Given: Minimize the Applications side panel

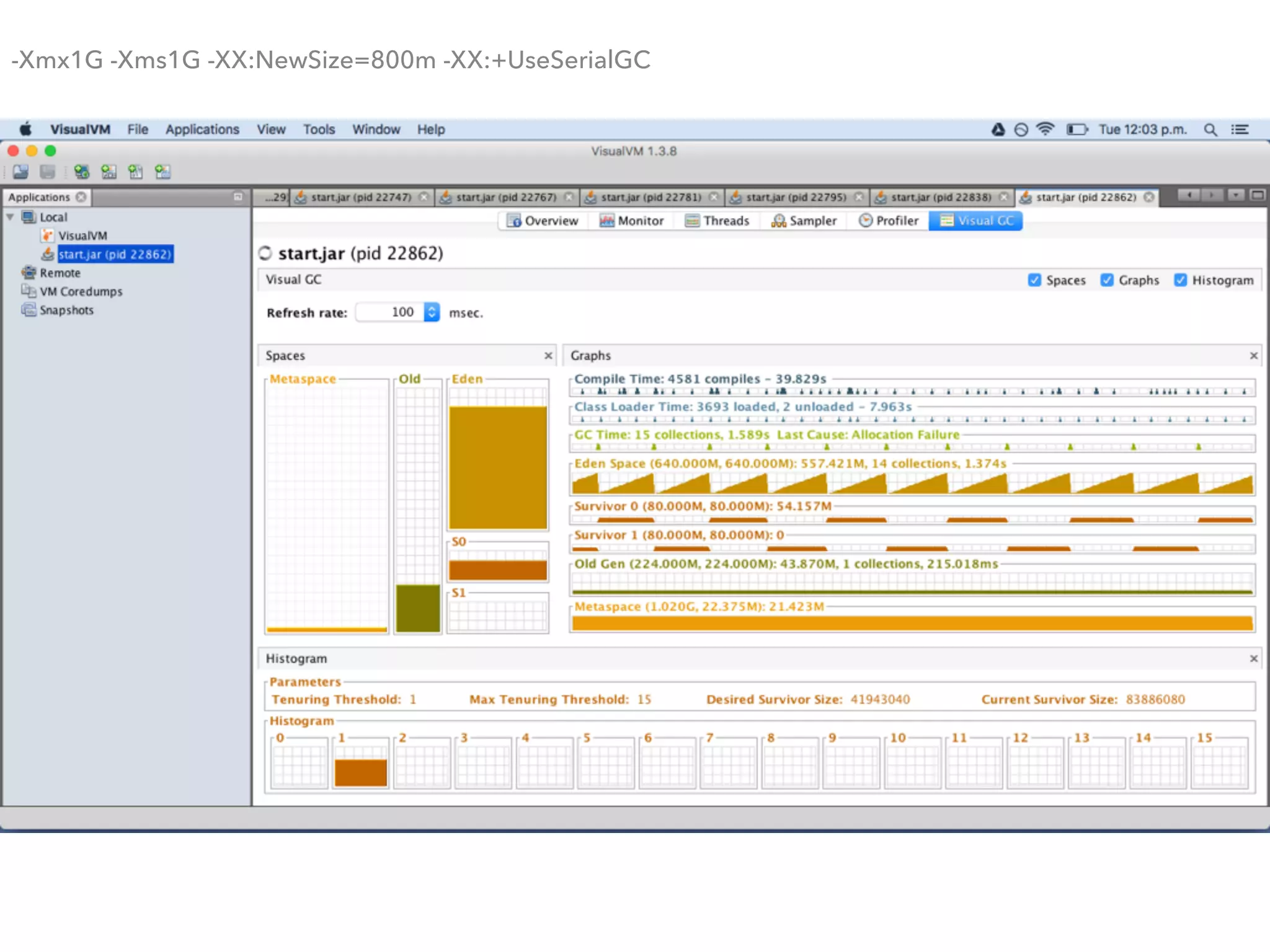Looking at the screenshot, I should pyautogui.click(x=238, y=196).
